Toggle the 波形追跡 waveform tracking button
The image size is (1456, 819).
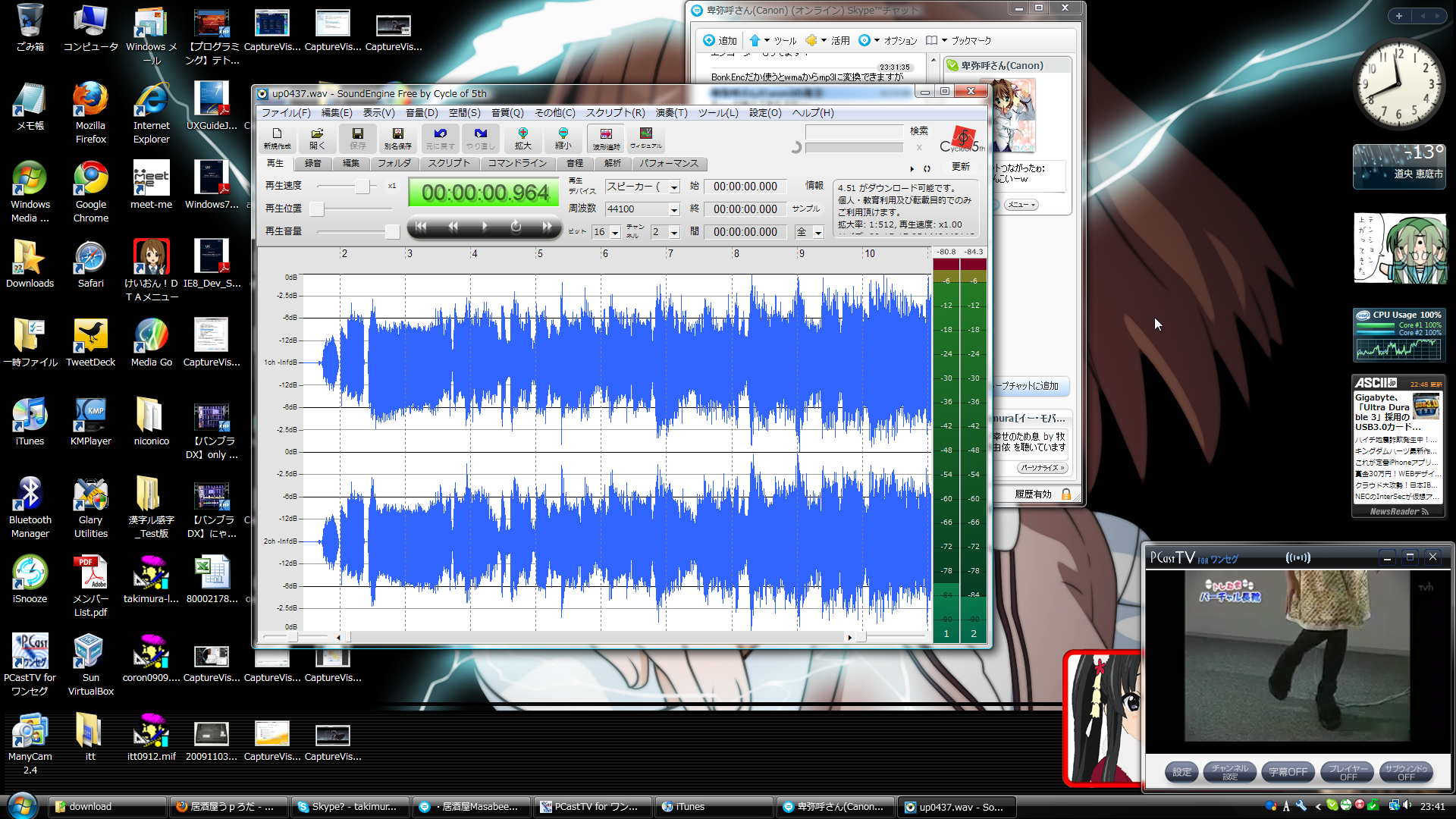[606, 138]
